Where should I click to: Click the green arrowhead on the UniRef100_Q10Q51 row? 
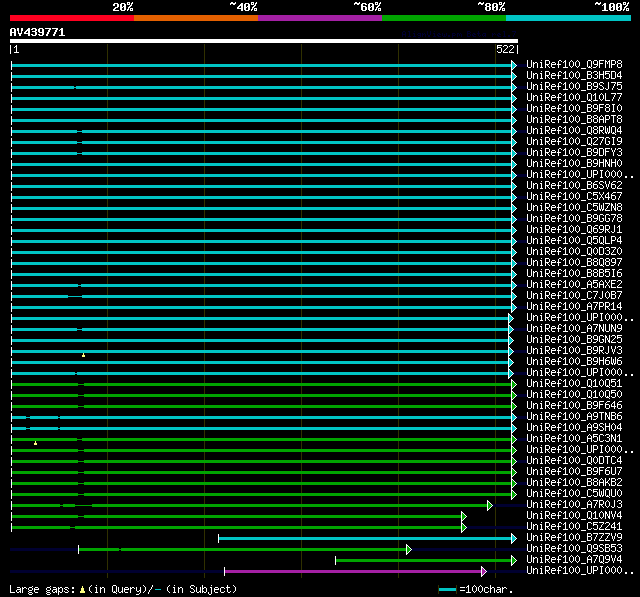514,384
